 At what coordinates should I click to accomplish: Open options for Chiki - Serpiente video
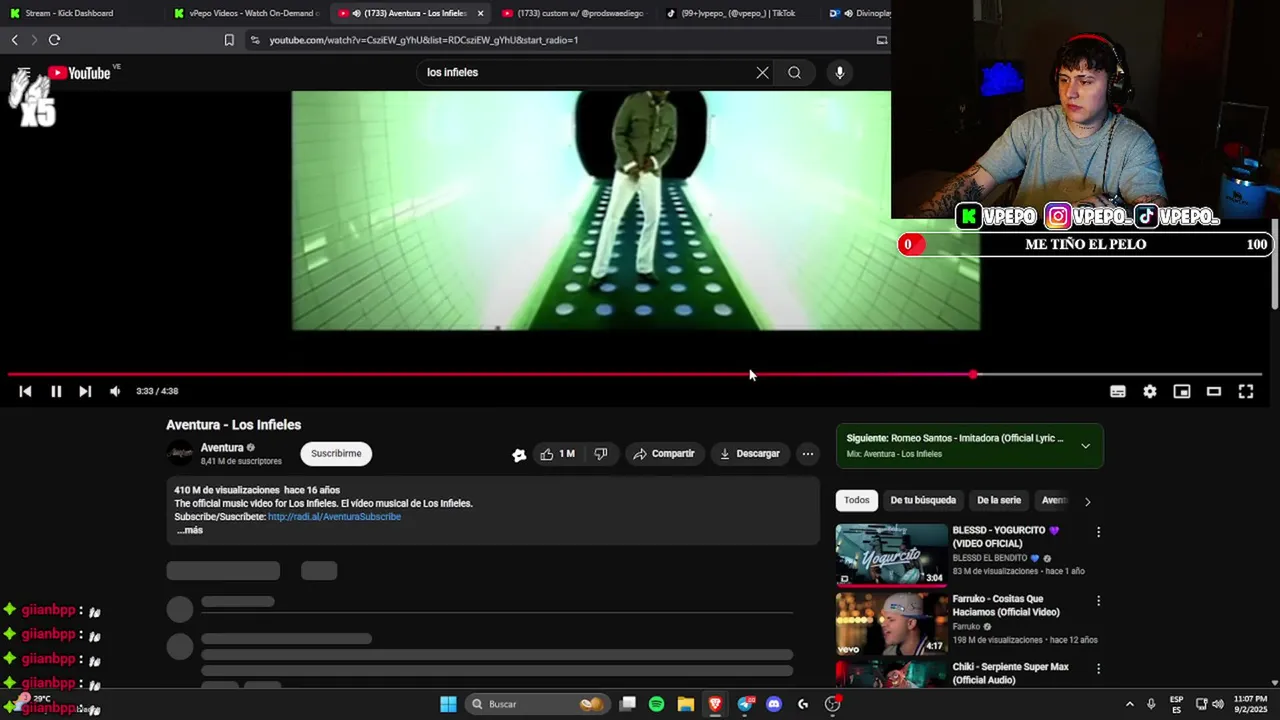(x=1098, y=669)
